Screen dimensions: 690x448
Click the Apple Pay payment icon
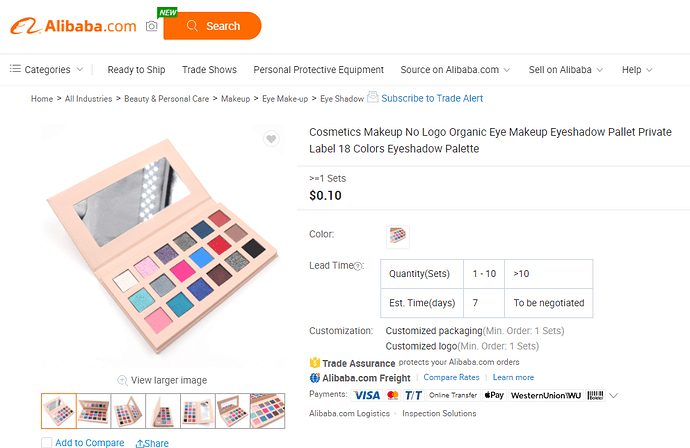(x=494, y=395)
